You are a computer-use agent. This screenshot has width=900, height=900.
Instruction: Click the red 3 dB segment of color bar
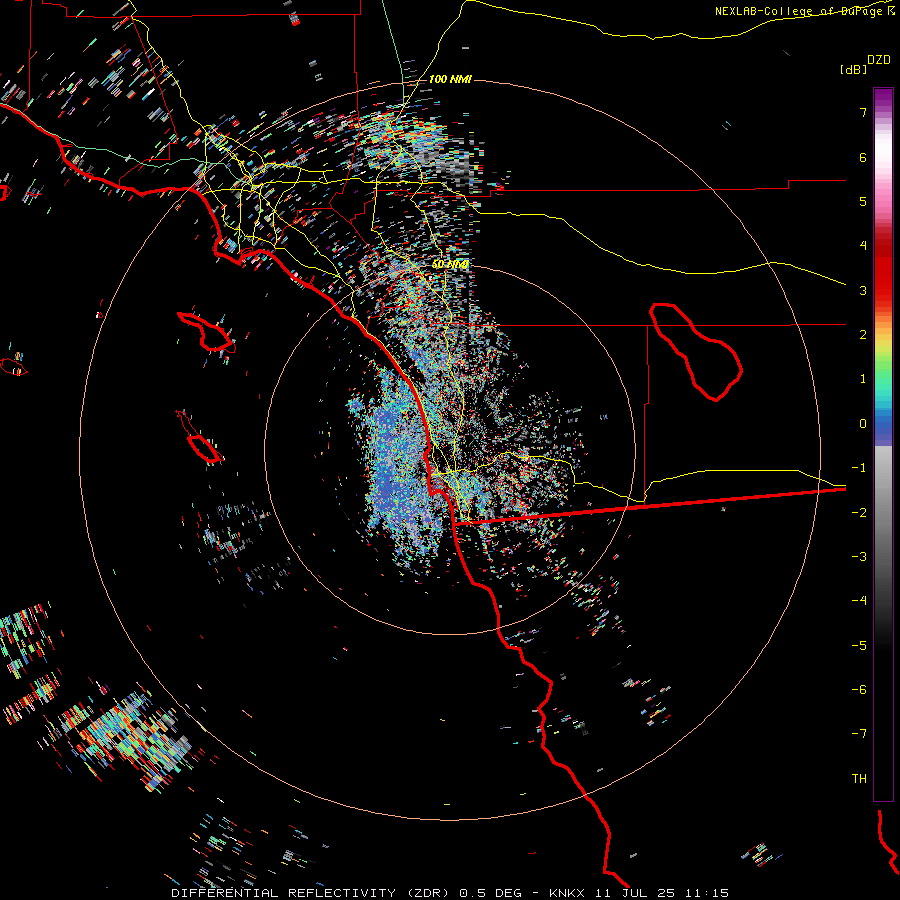pyautogui.click(x=883, y=290)
